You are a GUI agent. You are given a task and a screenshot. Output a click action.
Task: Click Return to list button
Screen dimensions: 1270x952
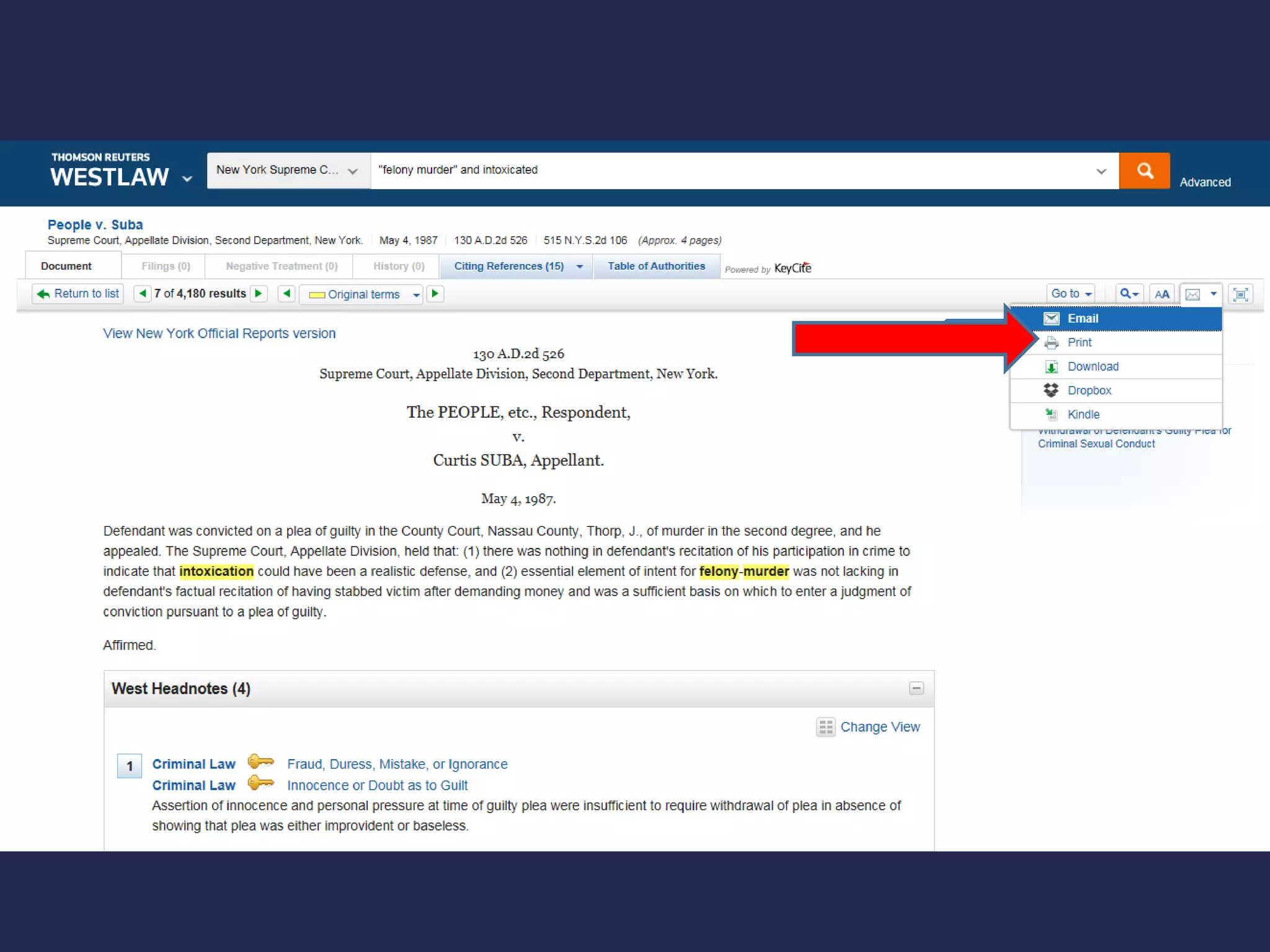point(78,294)
